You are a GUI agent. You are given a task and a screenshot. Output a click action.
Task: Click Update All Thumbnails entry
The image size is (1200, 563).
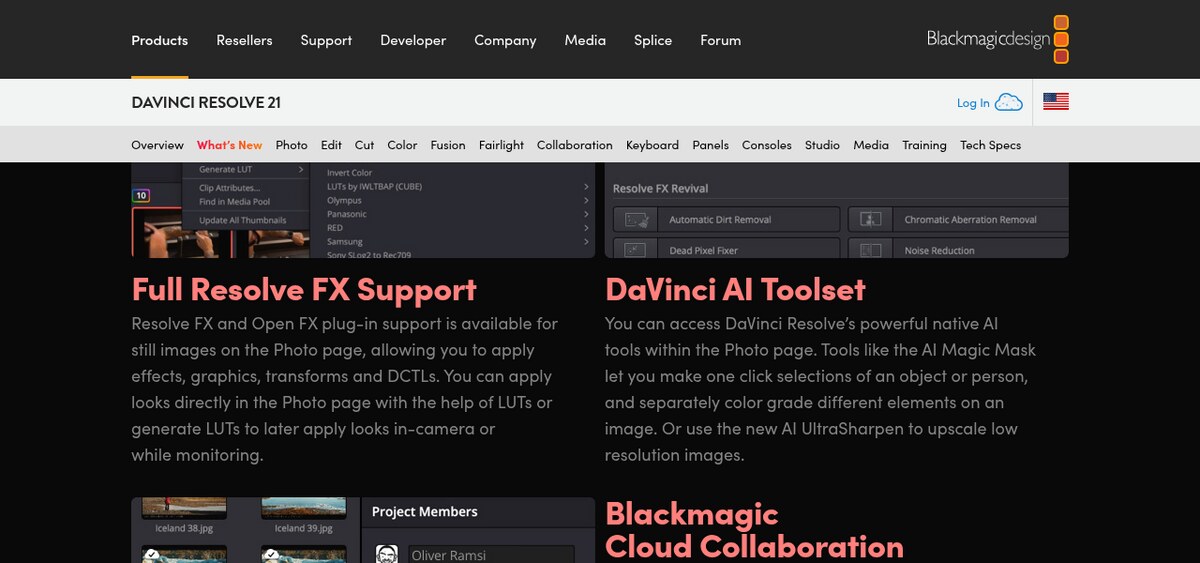pos(242,220)
